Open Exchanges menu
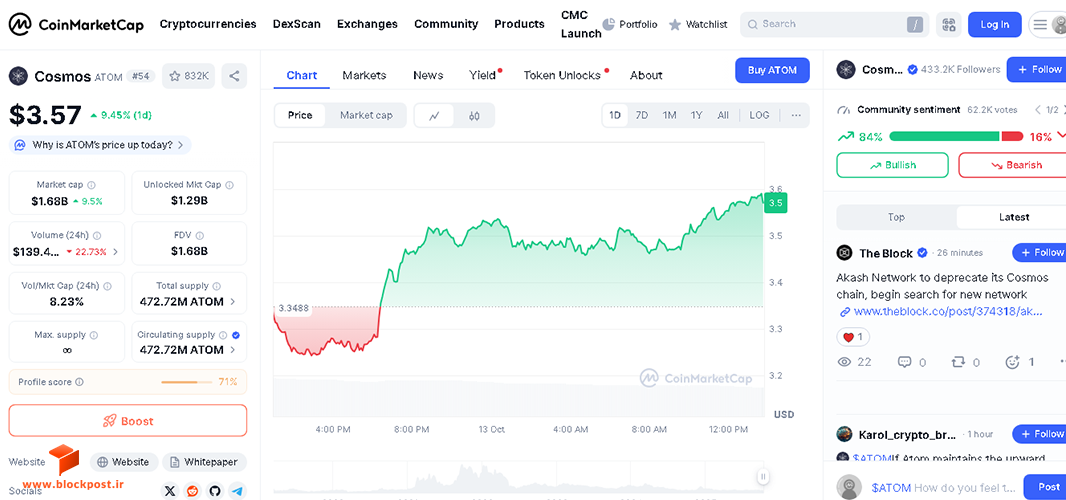 click(x=367, y=24)
